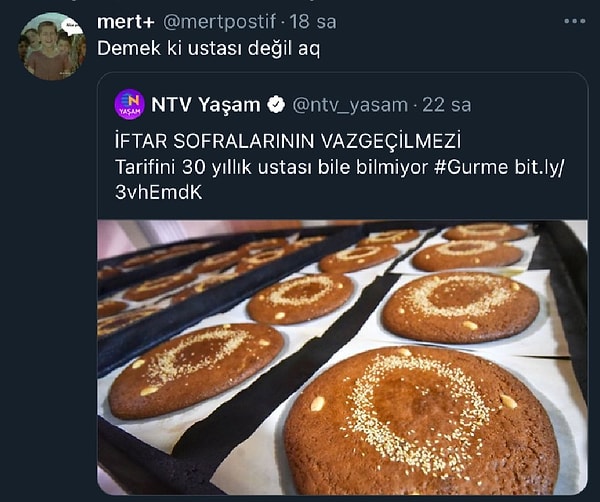
Task: Open mert+ profile picture
Action: pyautogui.click(x=52, y=46)
